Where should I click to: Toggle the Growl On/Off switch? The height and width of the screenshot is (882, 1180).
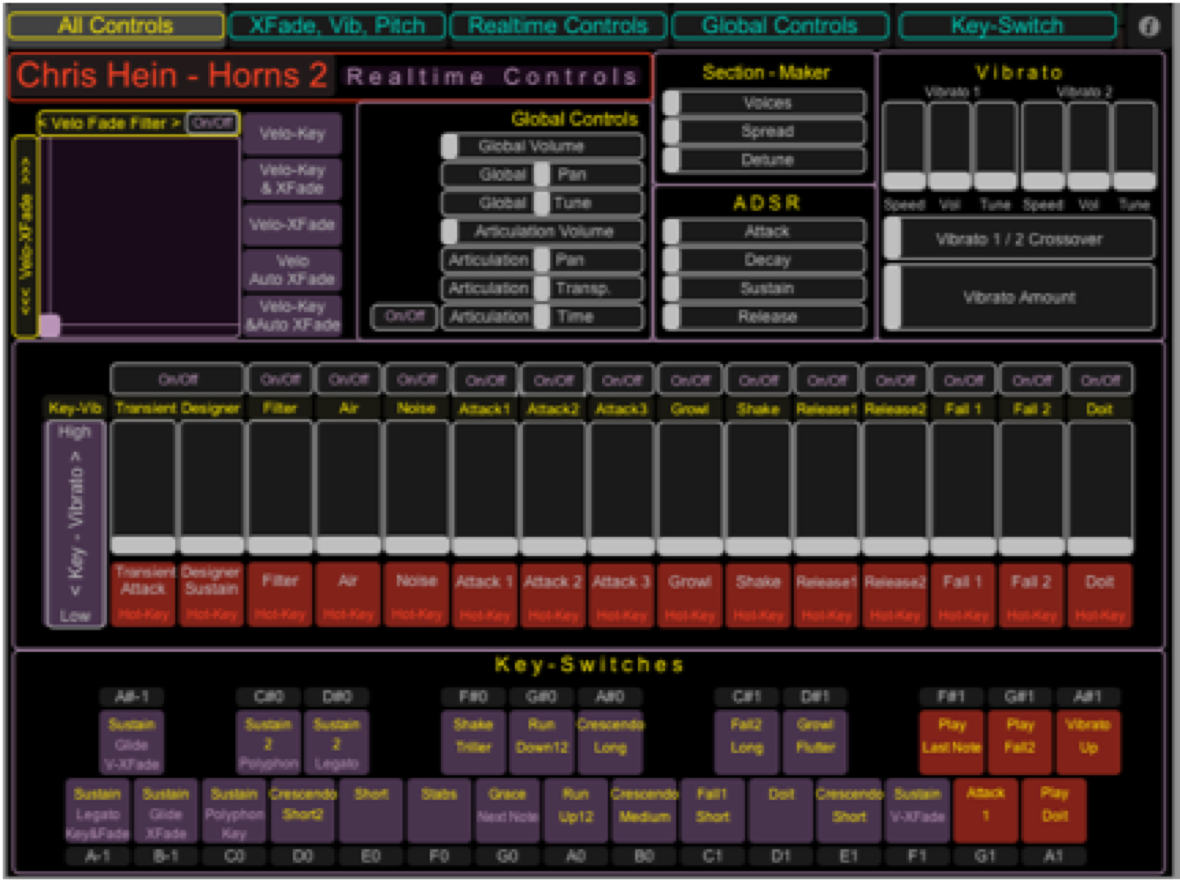[690, 380]
